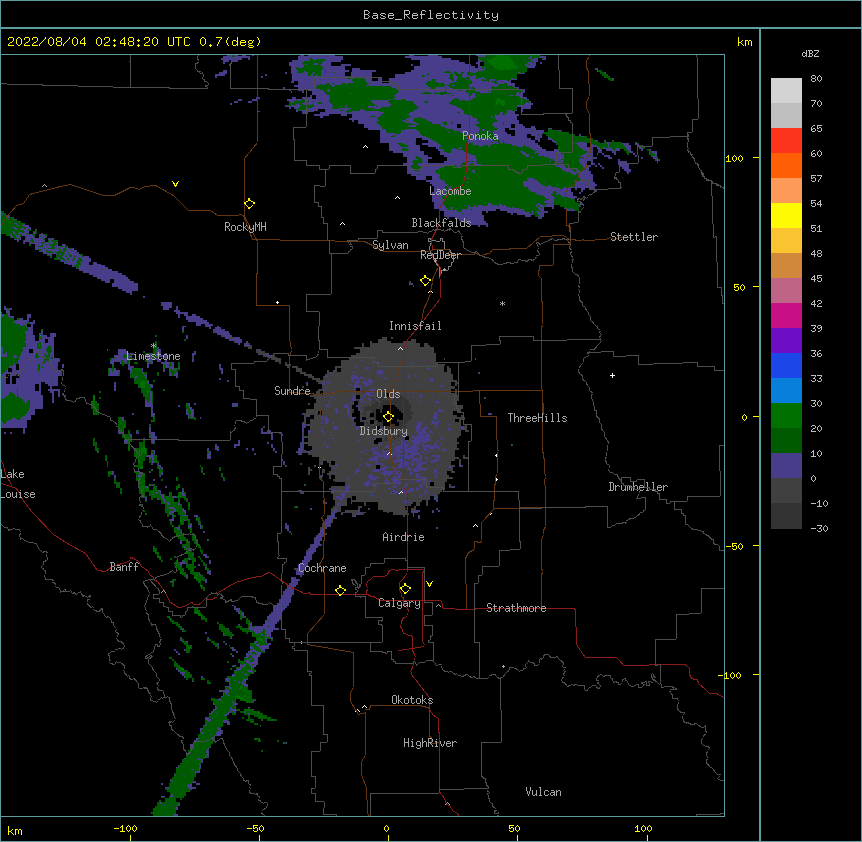862x842 pixels.
Task: Click the Limestone label
Action: point(153,356)
